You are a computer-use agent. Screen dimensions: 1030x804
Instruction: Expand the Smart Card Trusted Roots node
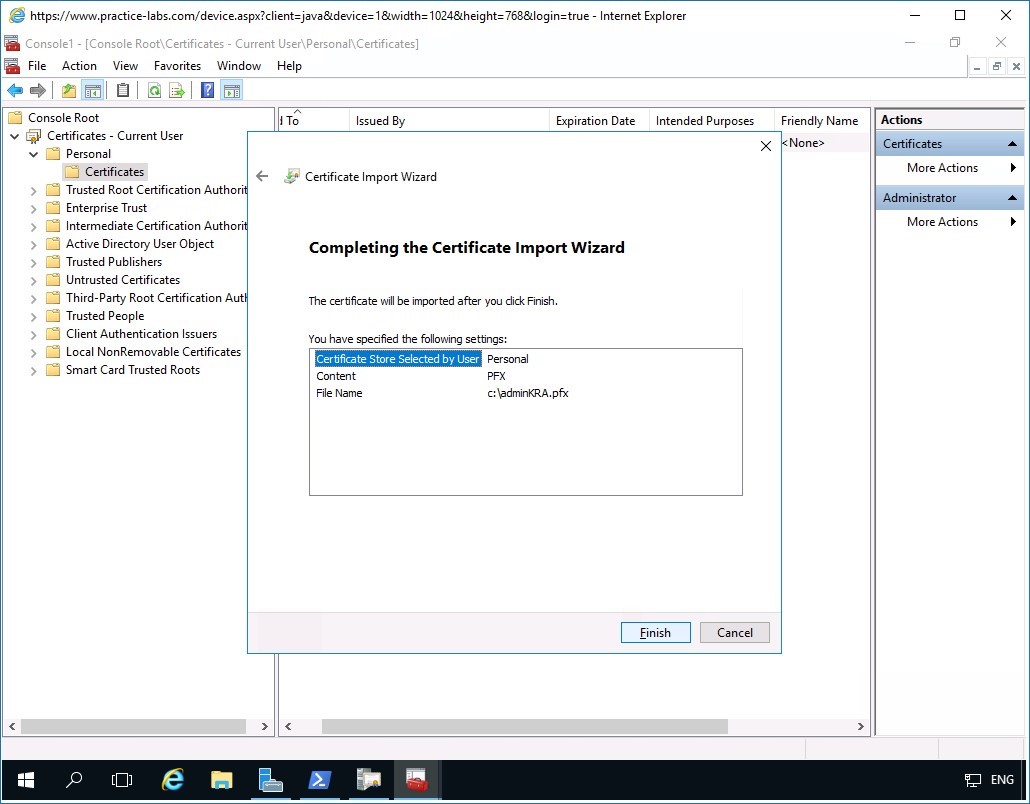pos(34,370)
